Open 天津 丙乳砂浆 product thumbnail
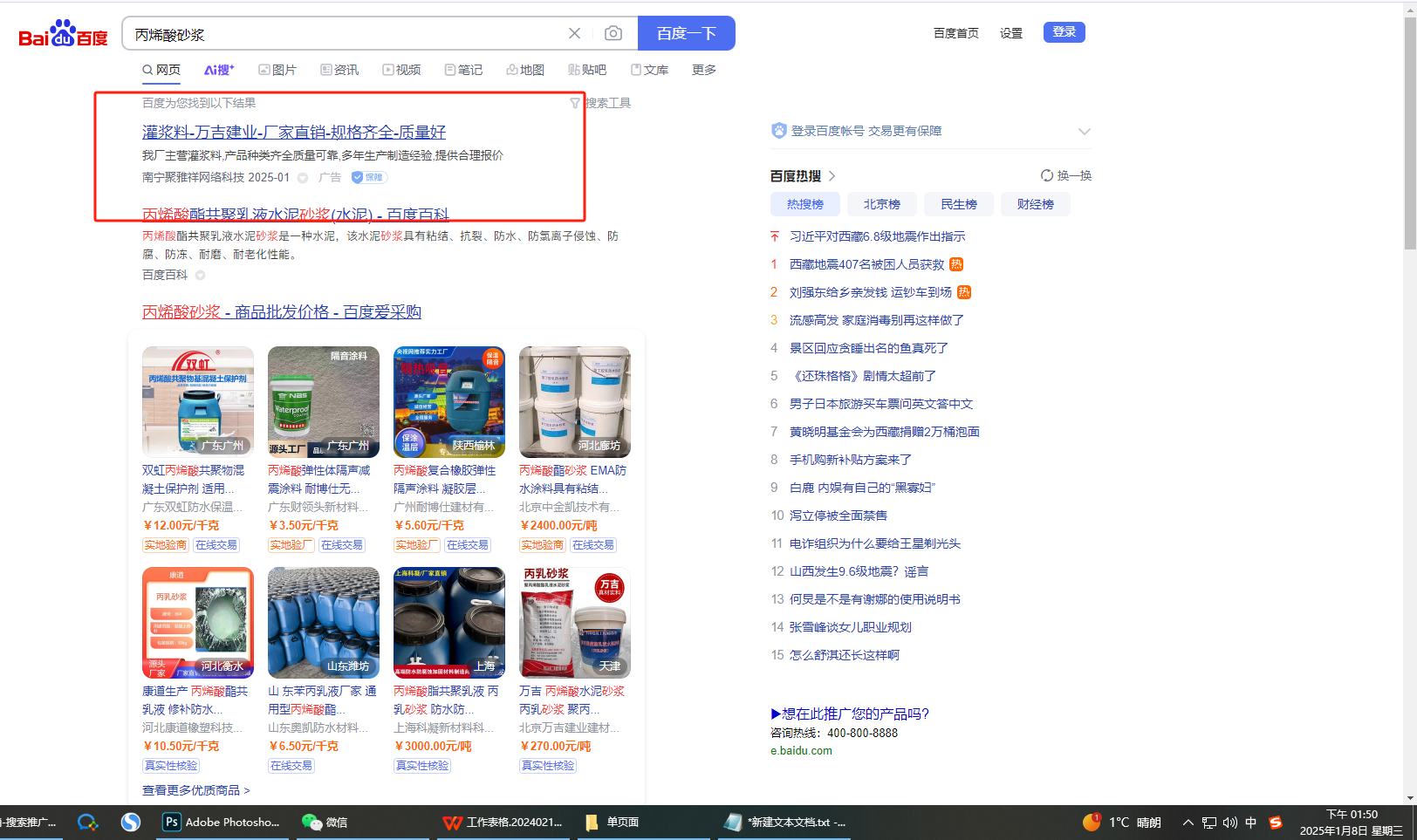The image size is (1417, 840). point(575,623)
